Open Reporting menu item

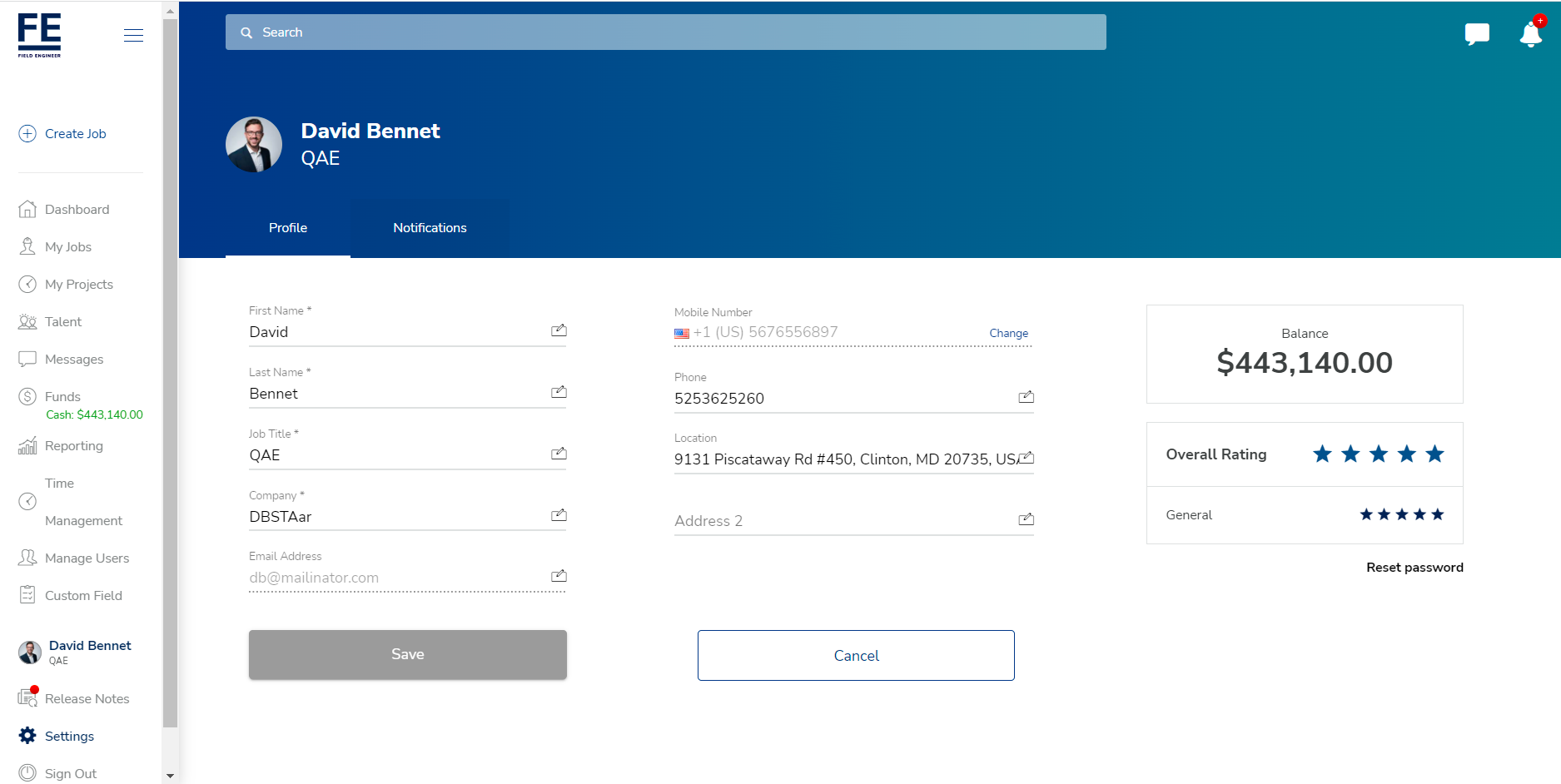tap(74, 446)
